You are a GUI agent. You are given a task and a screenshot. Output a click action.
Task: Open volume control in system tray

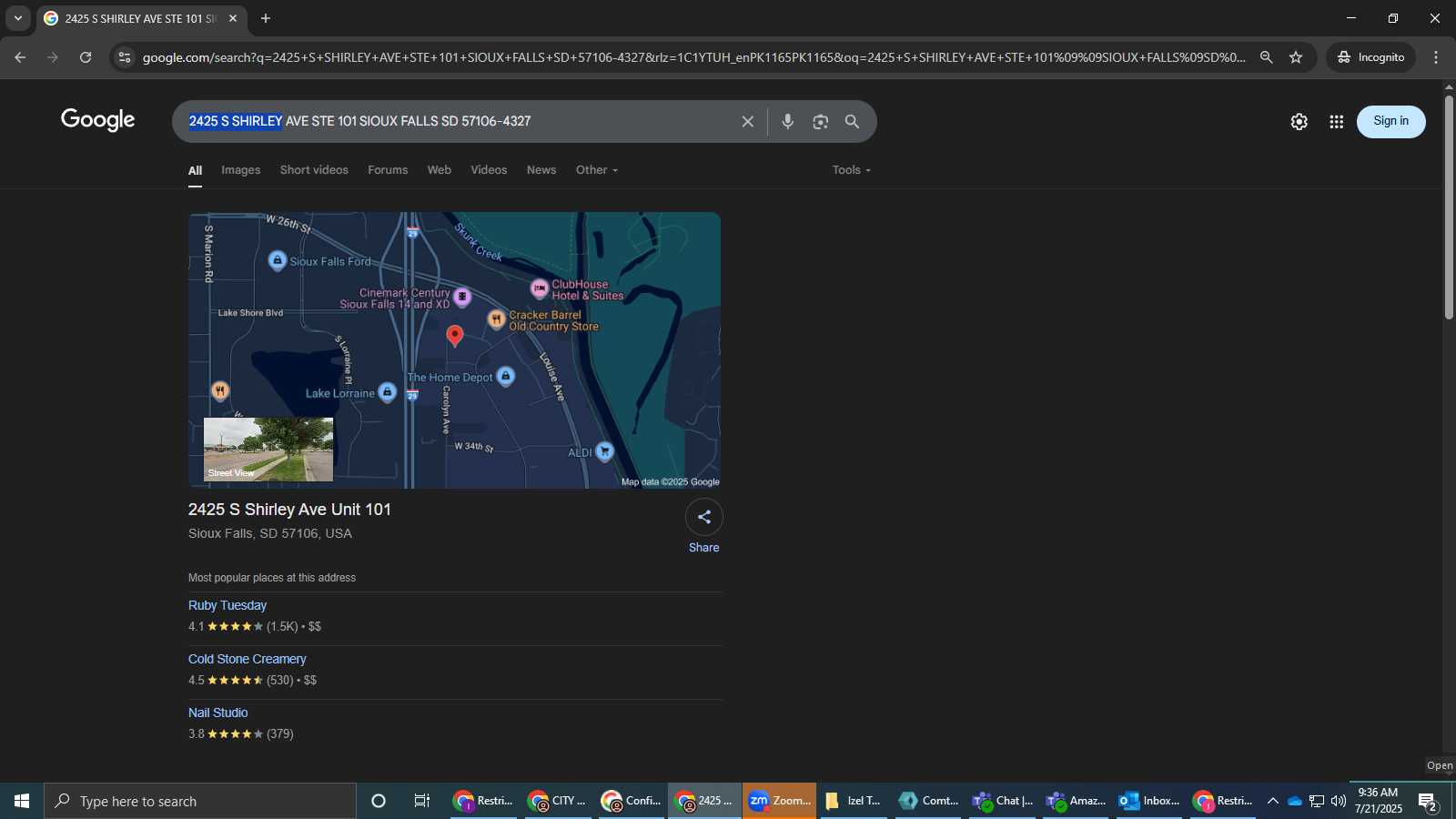tap(1338, 801)
